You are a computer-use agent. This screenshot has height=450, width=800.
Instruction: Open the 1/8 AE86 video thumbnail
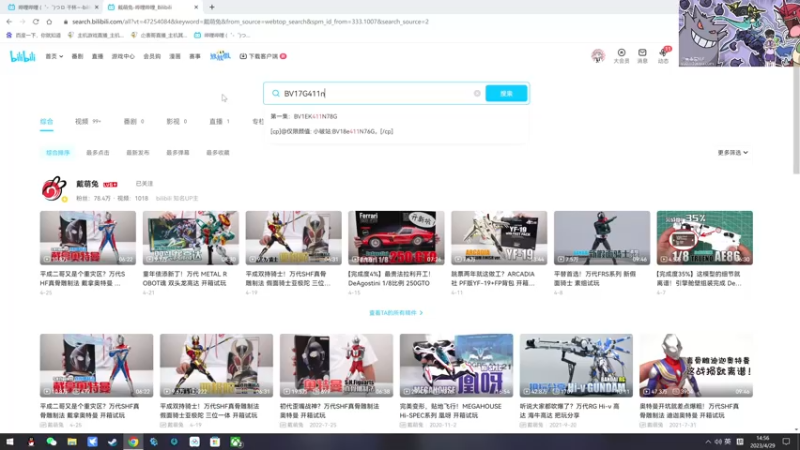point(705,238)
